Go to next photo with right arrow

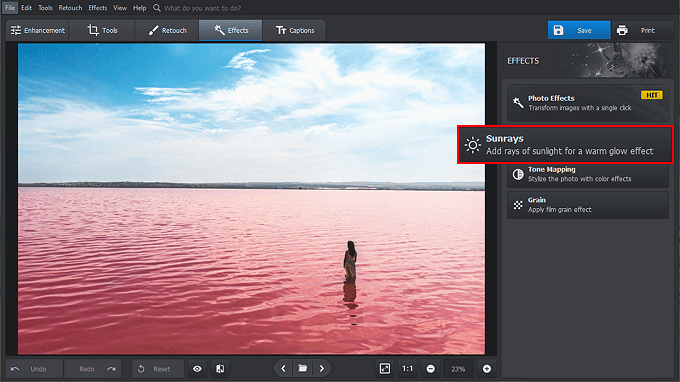click(x=322, y=369)
